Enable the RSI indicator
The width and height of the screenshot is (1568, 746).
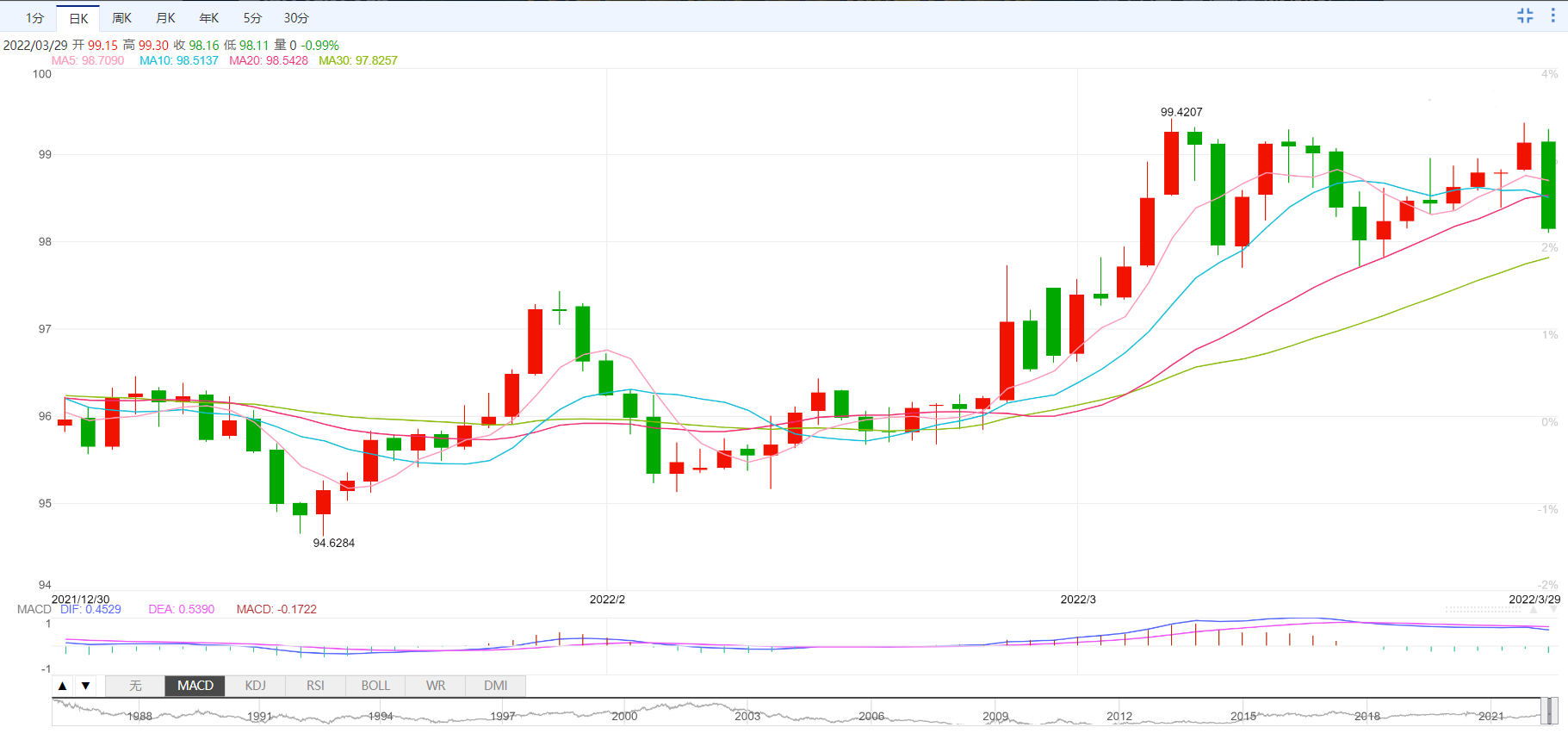(315, 686)
